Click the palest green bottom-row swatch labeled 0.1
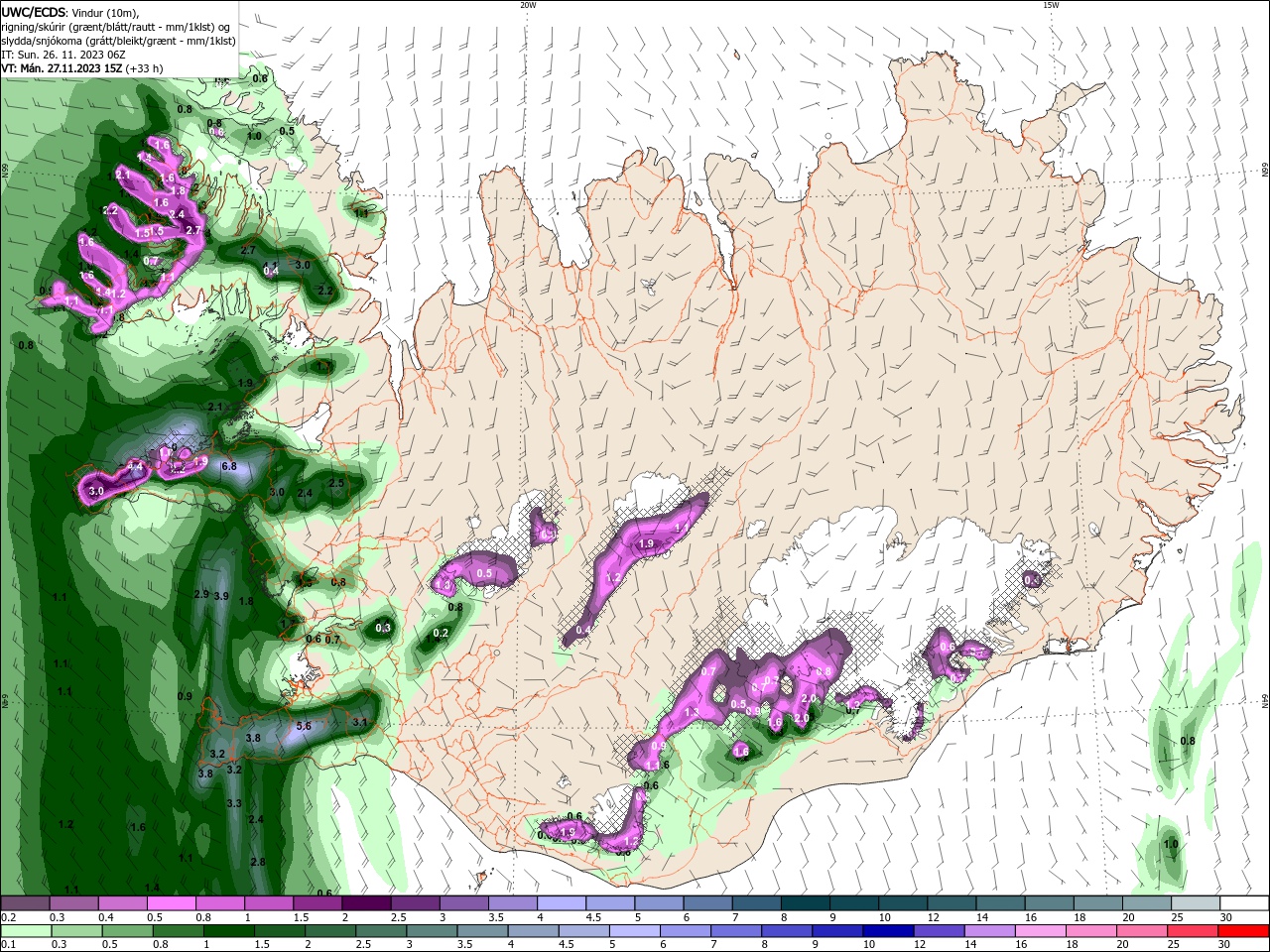 coord(25,931)
